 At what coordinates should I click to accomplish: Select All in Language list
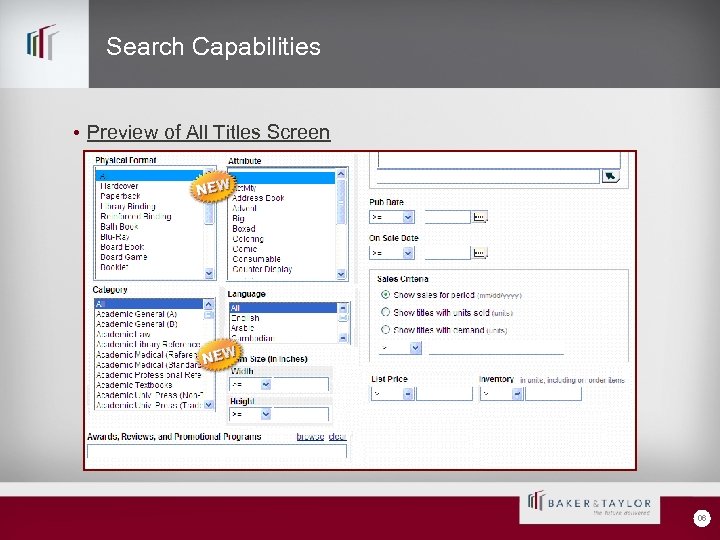pyautogui.click(x=283, y=308)
